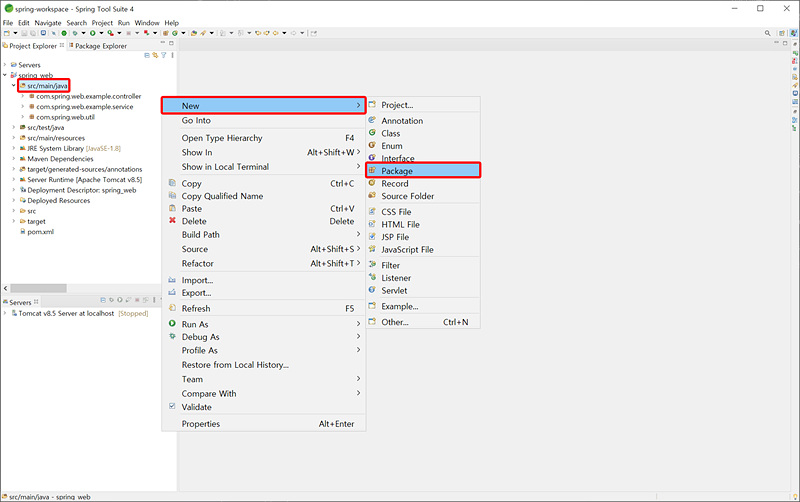Choose JSP File in the New submenu
The image size is (800, 502).
[x=423, y=237]
